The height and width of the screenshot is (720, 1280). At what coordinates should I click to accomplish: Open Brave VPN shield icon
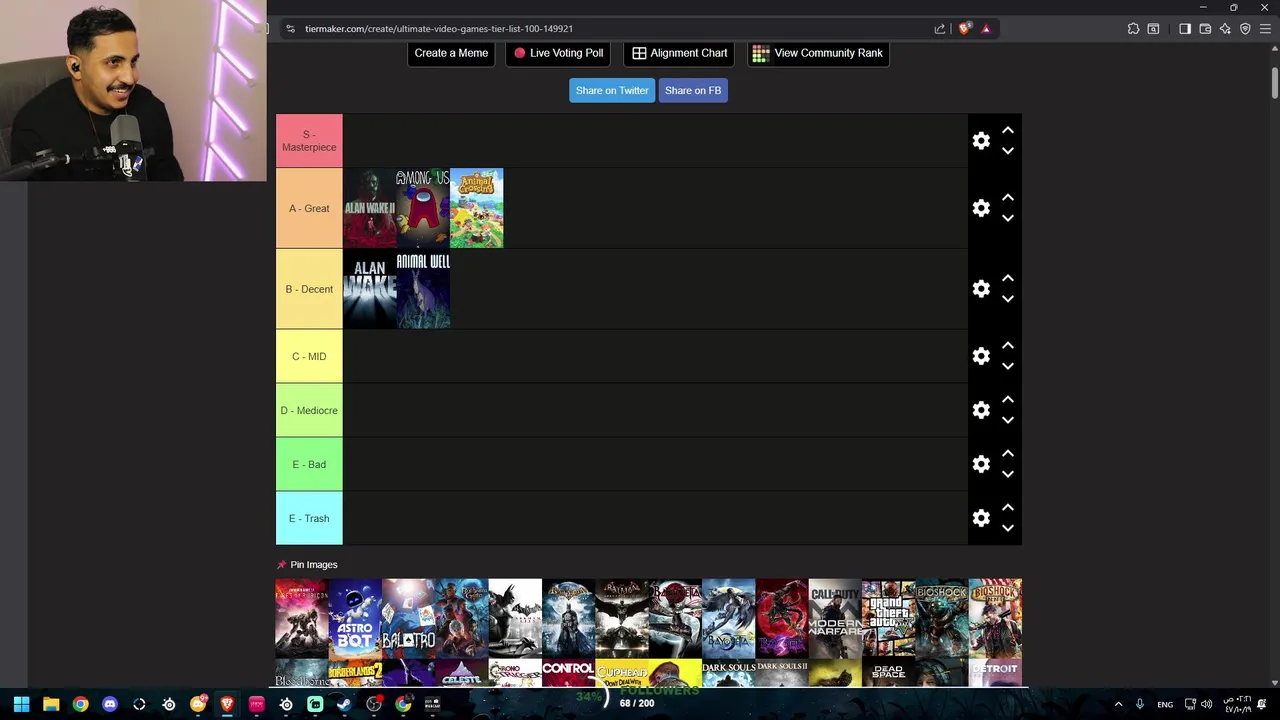pos(1245,29)
